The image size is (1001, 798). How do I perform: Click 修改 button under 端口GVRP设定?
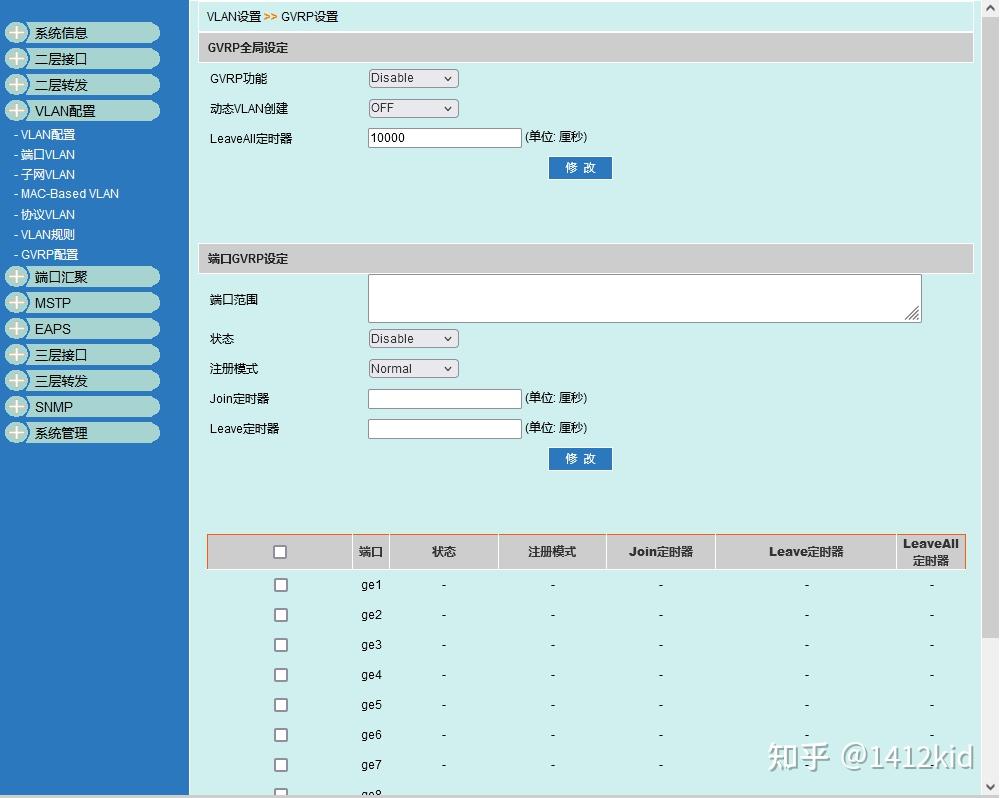click(x=580, y=458)
